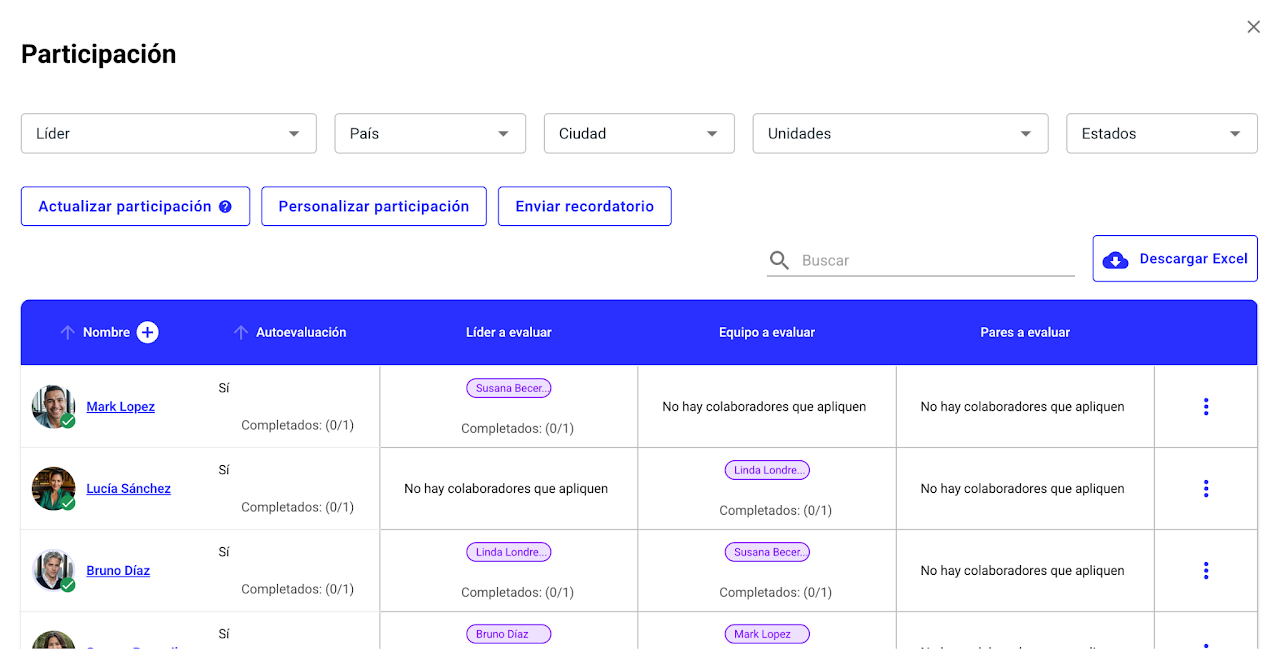Click the search magnifier icon

tap(779, 260)
